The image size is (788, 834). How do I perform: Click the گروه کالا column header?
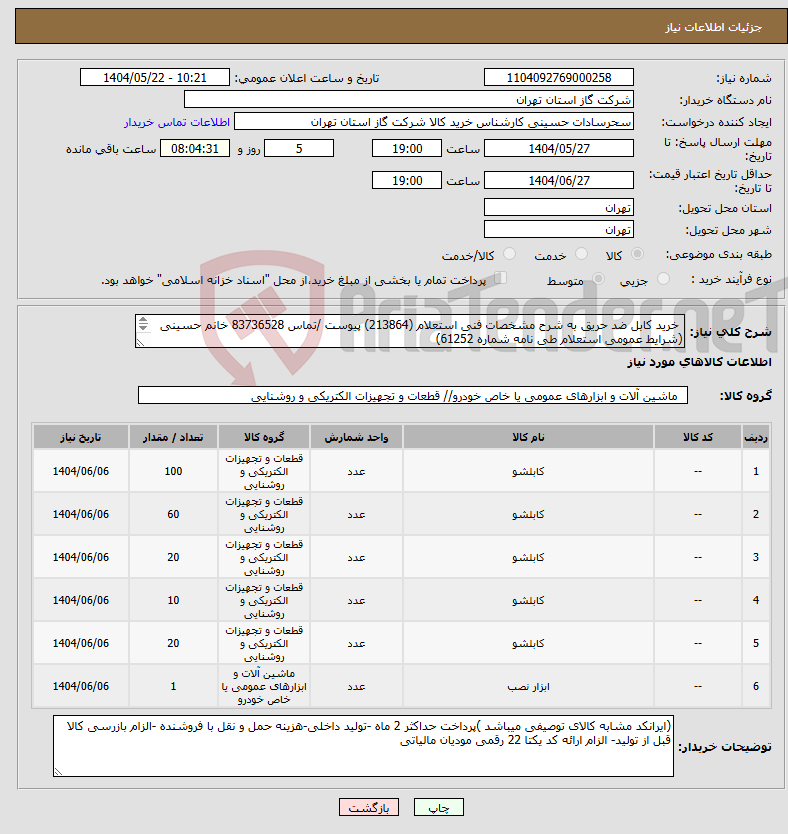[x=264, y=437]
